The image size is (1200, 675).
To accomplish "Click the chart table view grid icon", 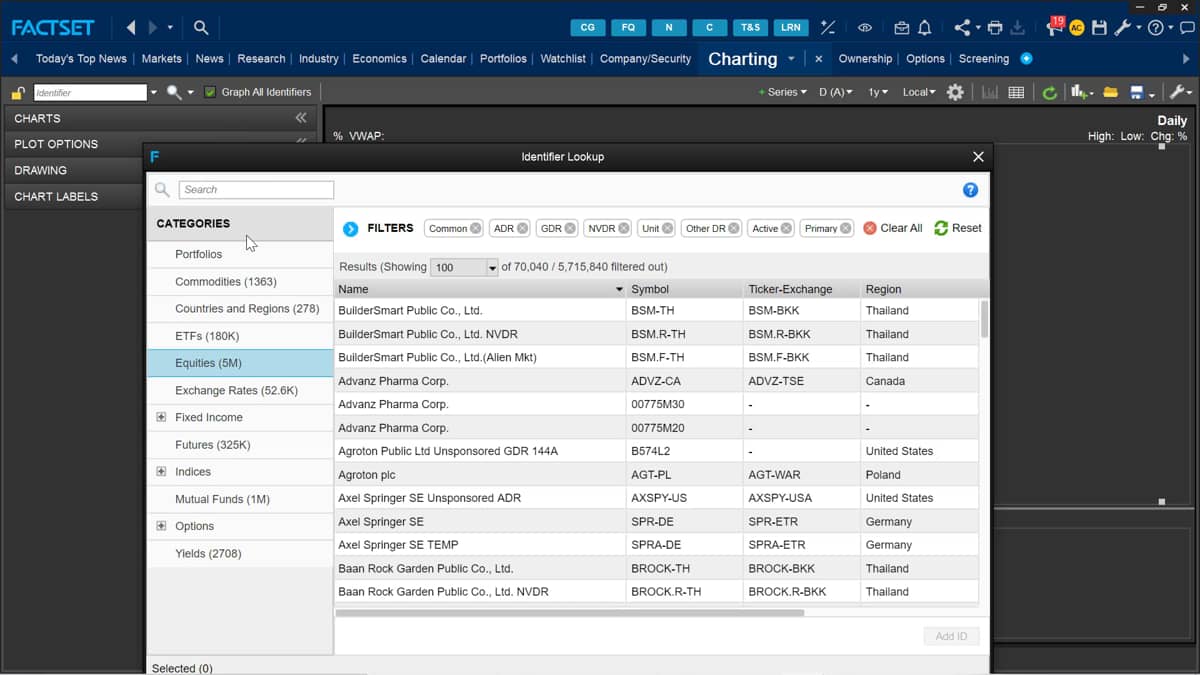I will (x=1016, y=92).
